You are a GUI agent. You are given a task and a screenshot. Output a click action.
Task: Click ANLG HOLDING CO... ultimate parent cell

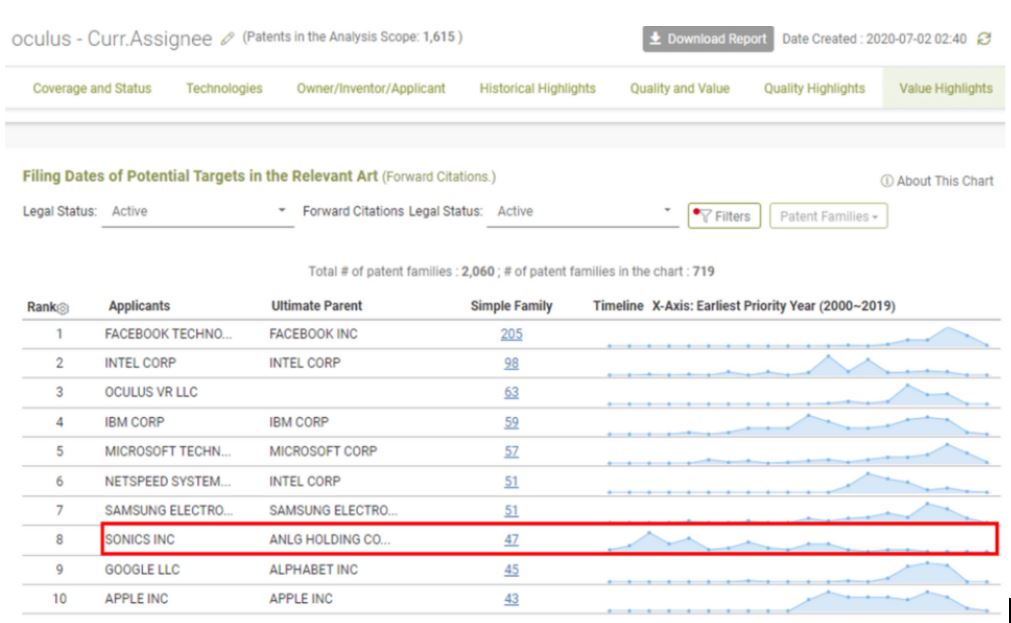coord(329,539)
